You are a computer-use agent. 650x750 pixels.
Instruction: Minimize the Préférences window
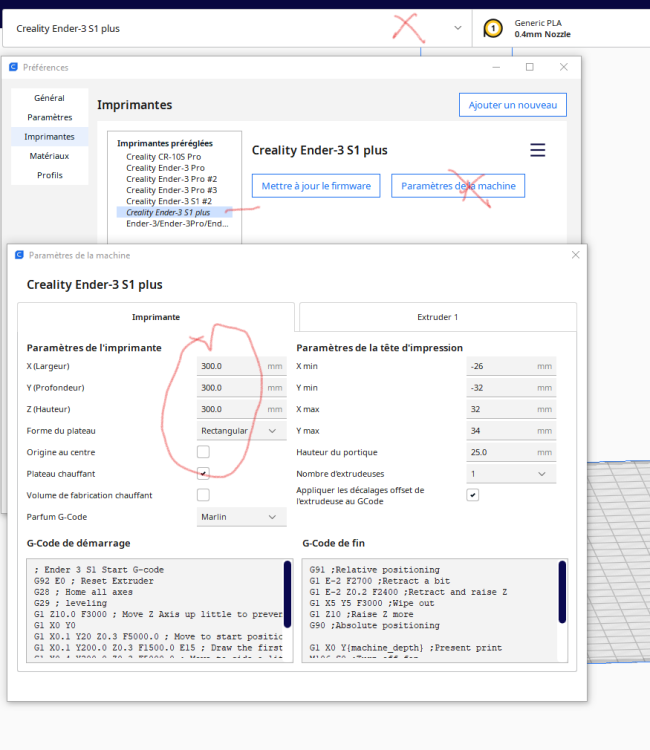[496, 67]
